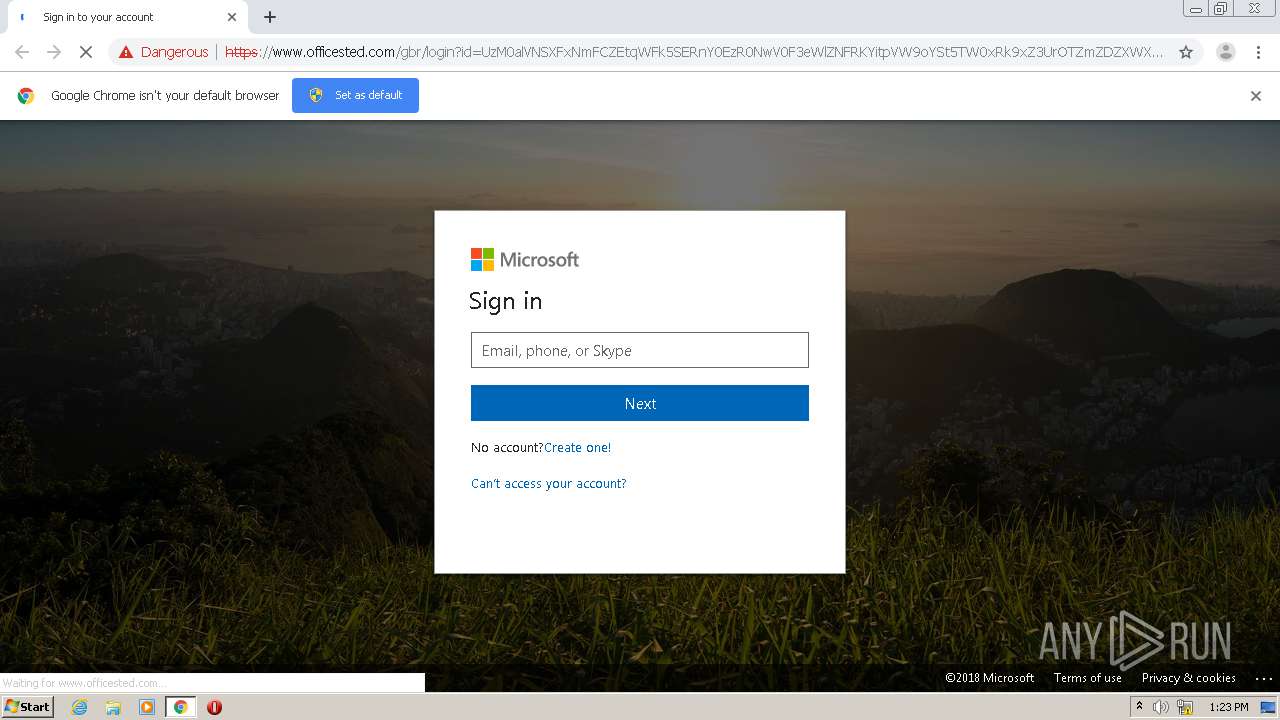Click the ©2018 Microsoft footer text
Viewport: 1280px width, 720px height.
pos(990,678)
